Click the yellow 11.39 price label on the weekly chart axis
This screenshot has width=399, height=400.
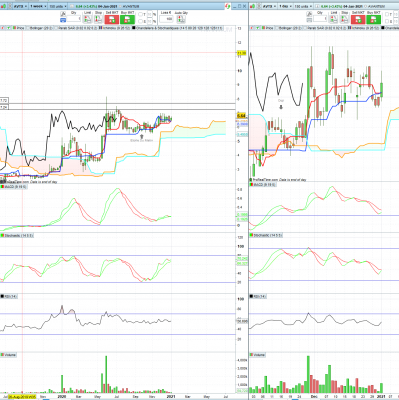tap(242, 53)
